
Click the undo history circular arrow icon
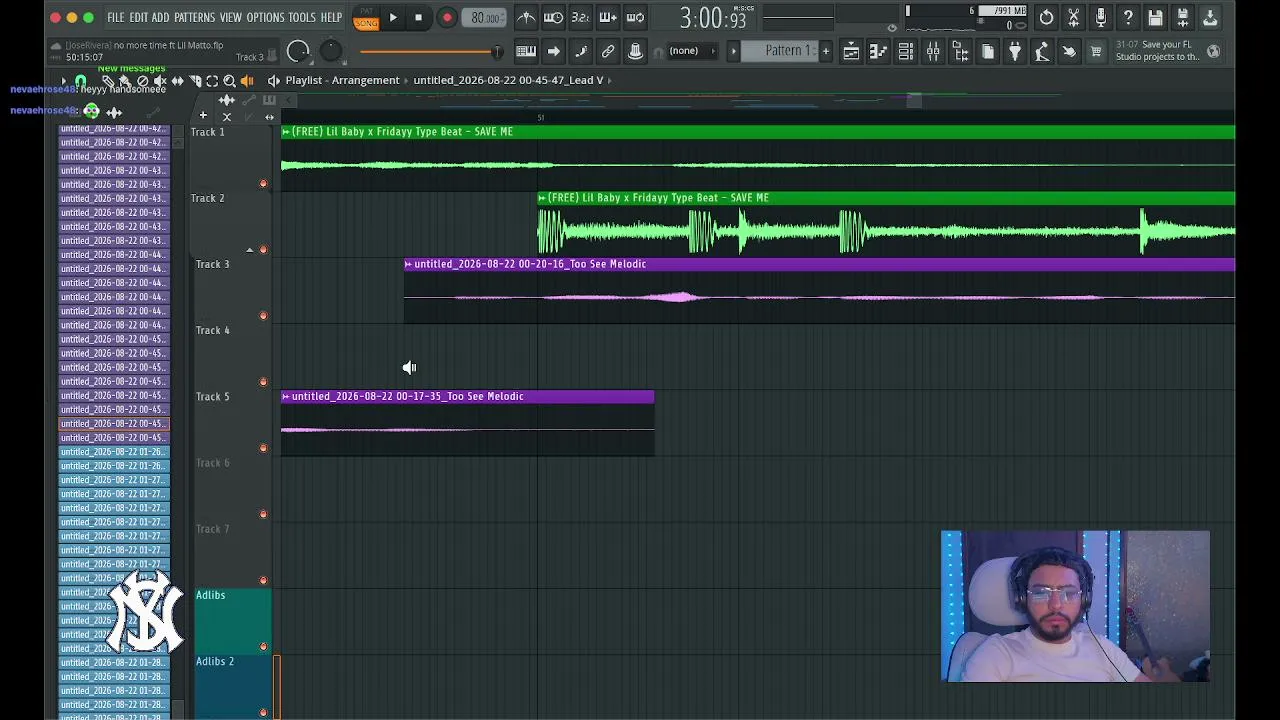coord(1046,17)
